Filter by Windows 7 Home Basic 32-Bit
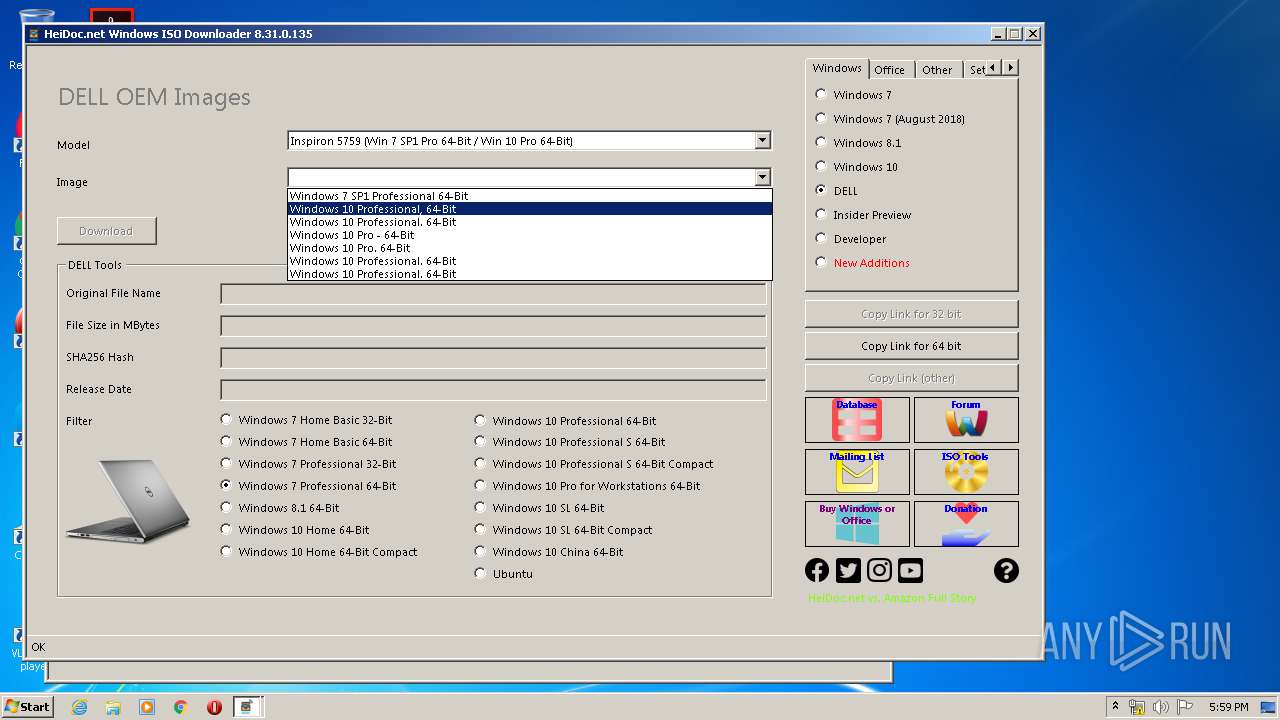This screenshot has width=1280, height=720. coord(306,420)
